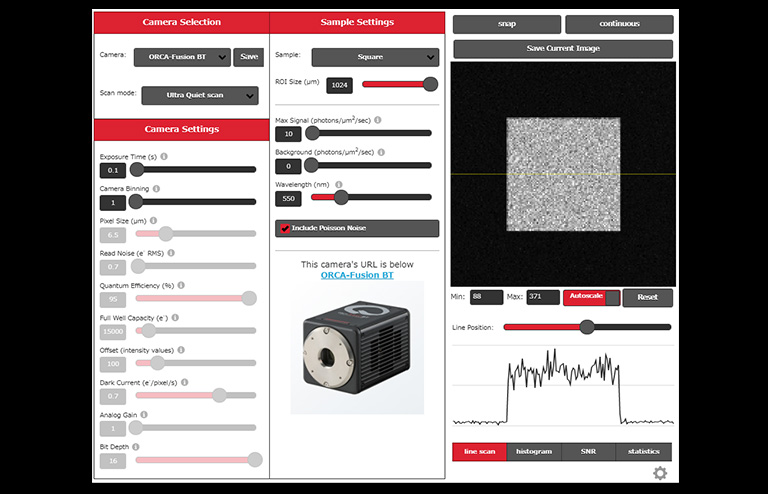Click the info icon beside Camera Binning

tap(156, 188)
